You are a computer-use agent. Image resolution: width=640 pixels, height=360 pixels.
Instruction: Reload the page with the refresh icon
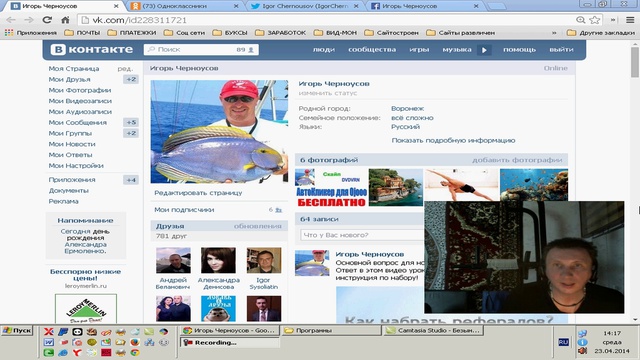click(47, 20)
